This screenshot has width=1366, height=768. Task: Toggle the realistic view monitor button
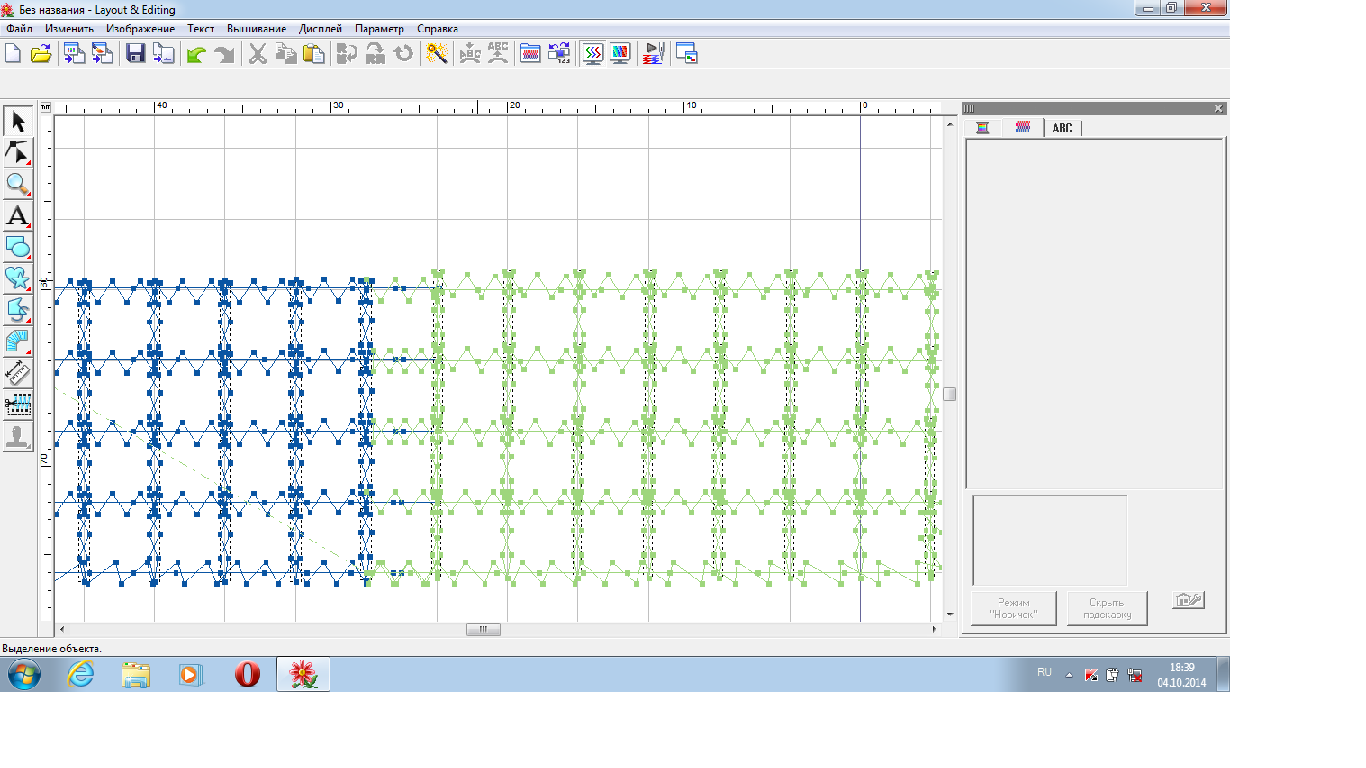(621, 54)
